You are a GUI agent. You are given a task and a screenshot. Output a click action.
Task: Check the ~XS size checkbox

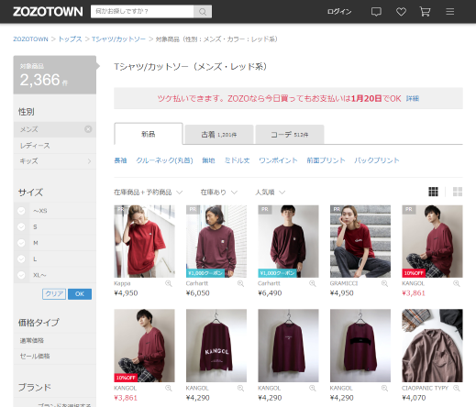click(21, 211)
